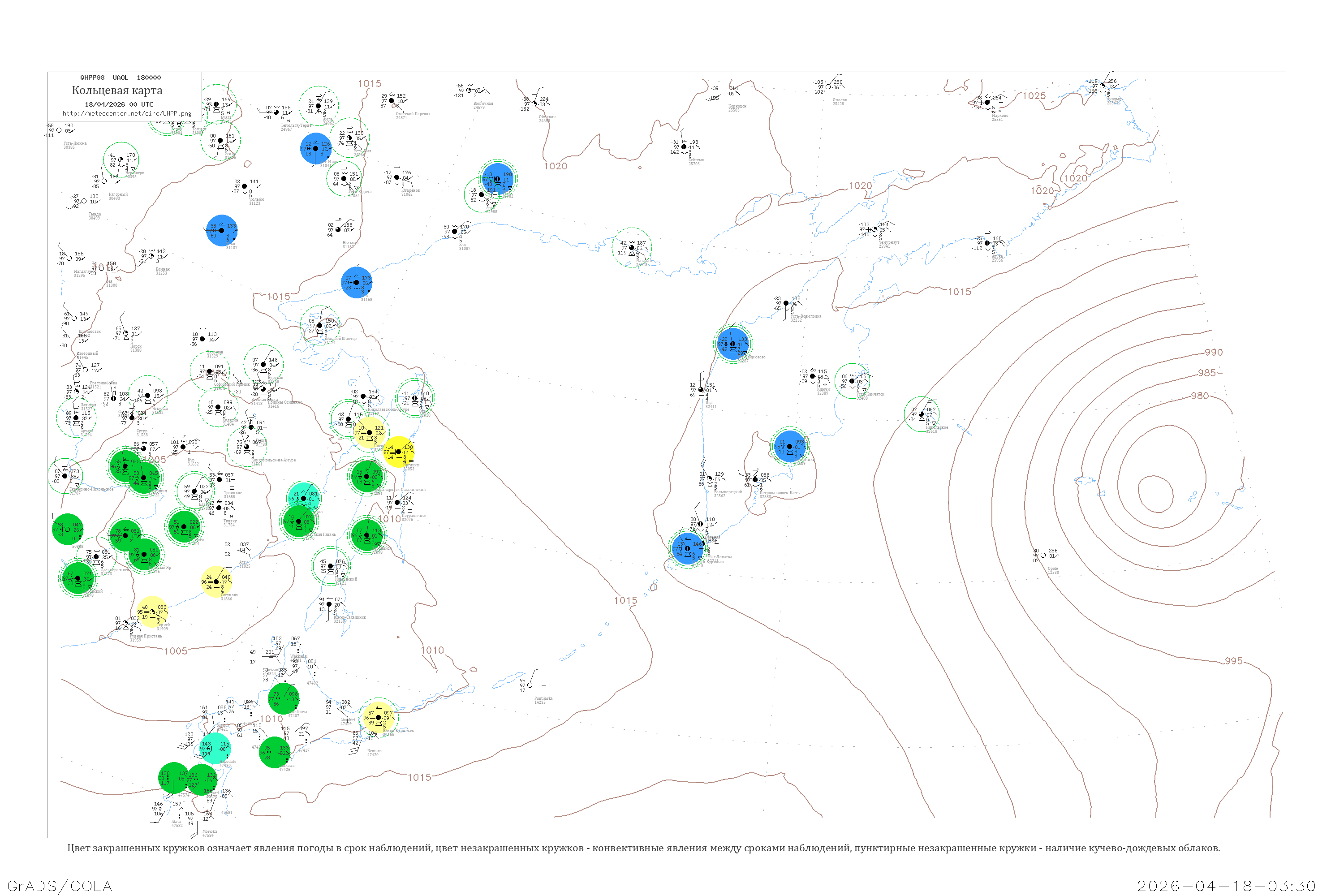Click the blue Усть-Хайрюзово station circle 32287
The image size is (1344, 896).
tap(733, 344)
